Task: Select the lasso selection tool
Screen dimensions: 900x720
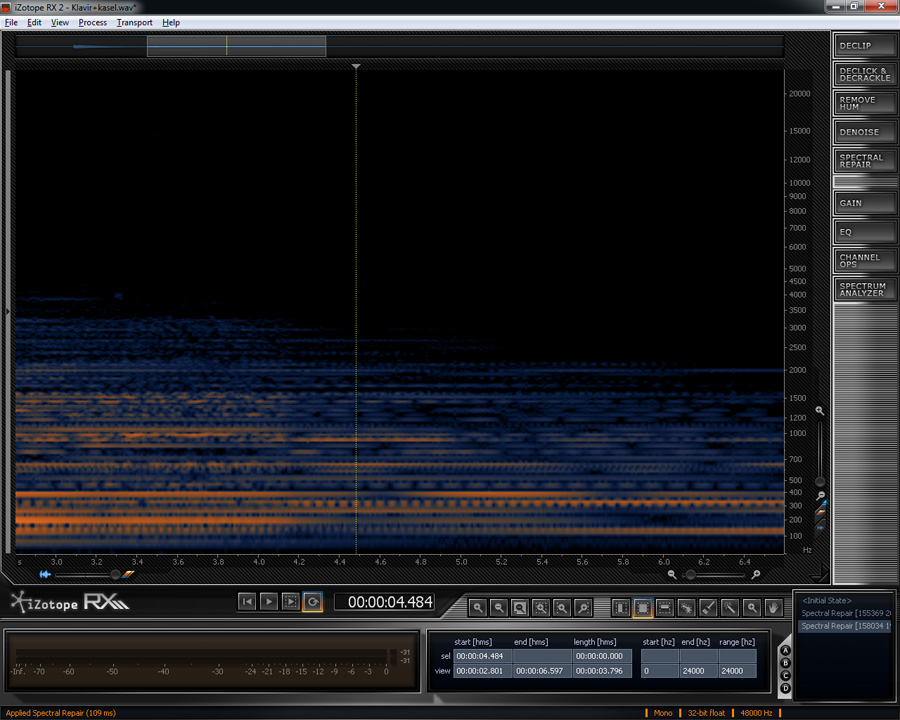Action: (686, 607)
